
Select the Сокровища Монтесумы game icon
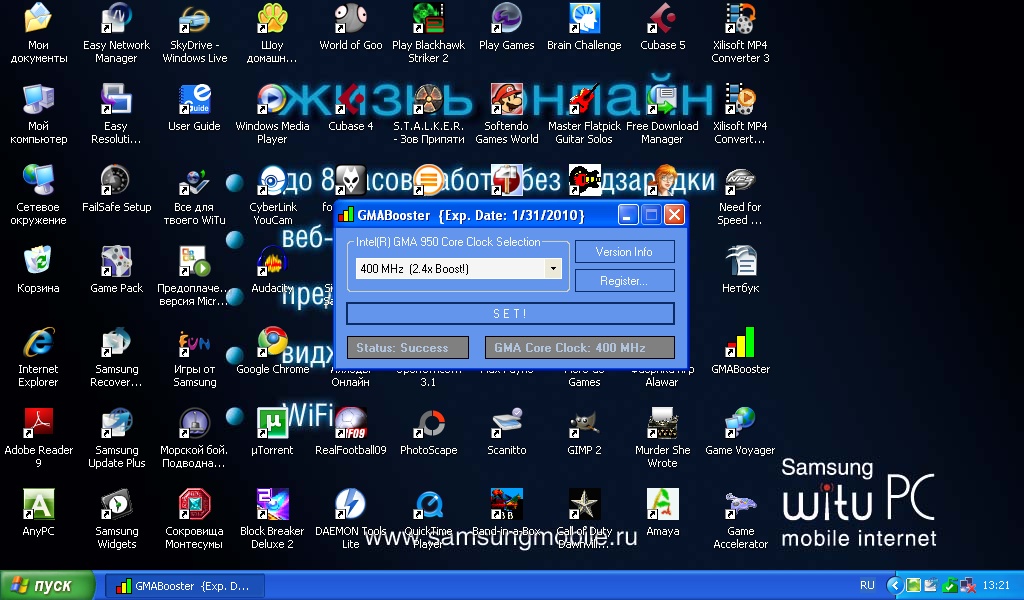195,504
